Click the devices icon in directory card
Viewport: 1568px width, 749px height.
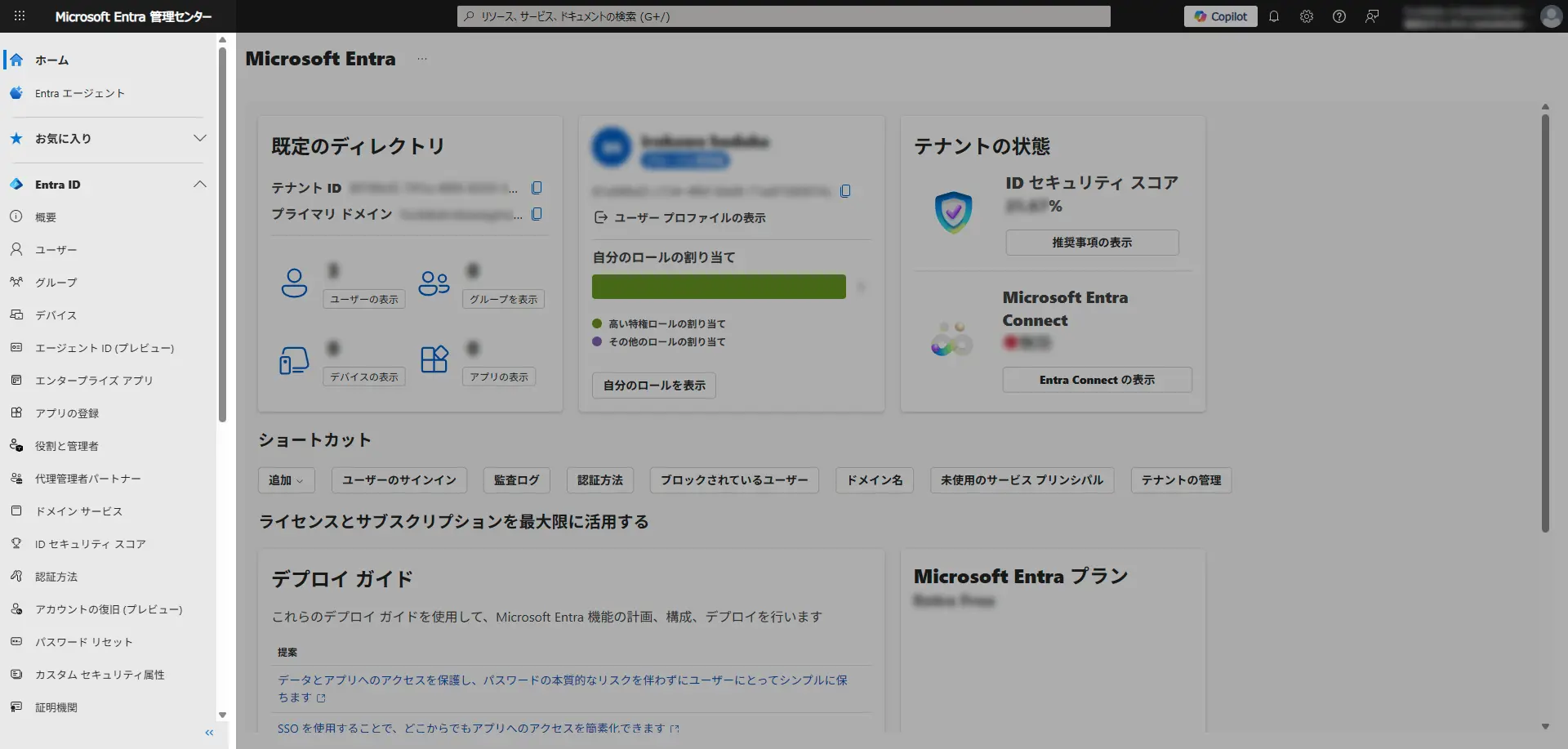click(x=294, y=359)
